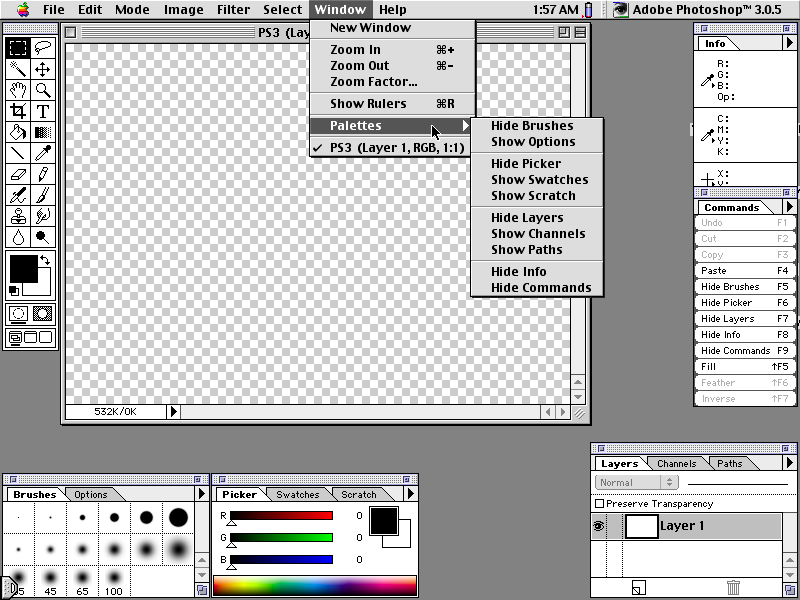This screenshot has height=600, width=800.
Task: Click the red R color slider
Action: pos(282,515)
